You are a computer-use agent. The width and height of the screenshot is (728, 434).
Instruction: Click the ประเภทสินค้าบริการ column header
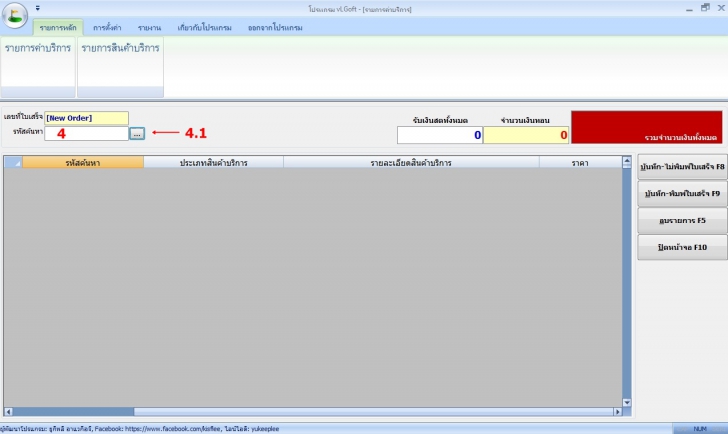point(214,162)
